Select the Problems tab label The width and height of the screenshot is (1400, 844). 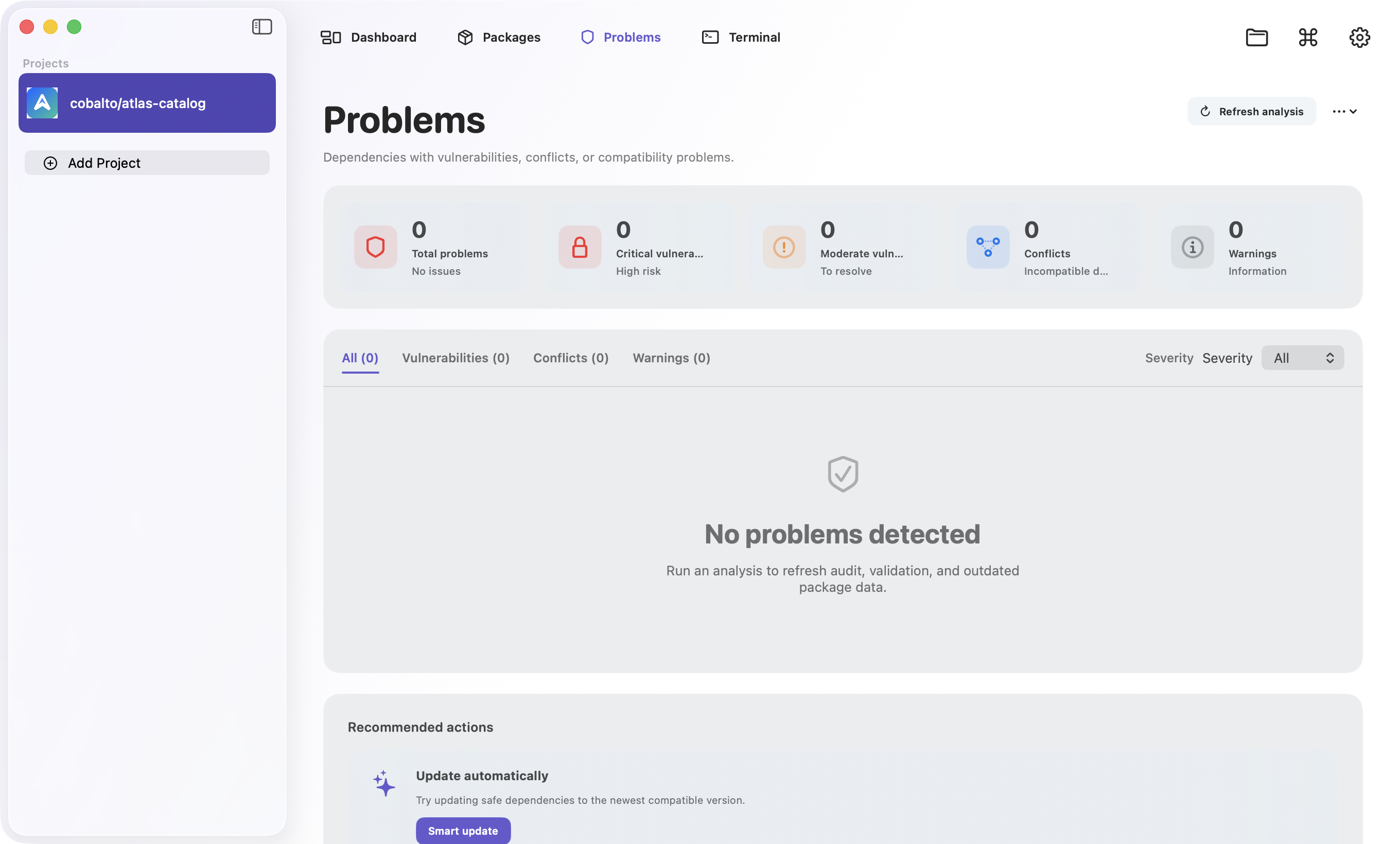(x=632, y=38)
